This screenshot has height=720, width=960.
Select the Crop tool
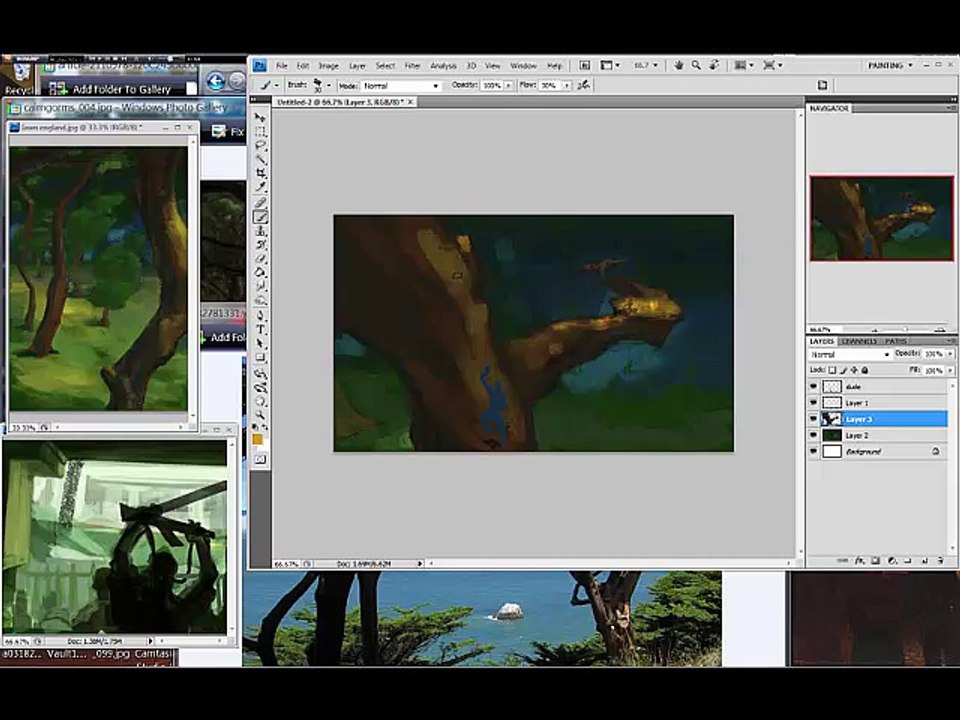tap(260, 173)
